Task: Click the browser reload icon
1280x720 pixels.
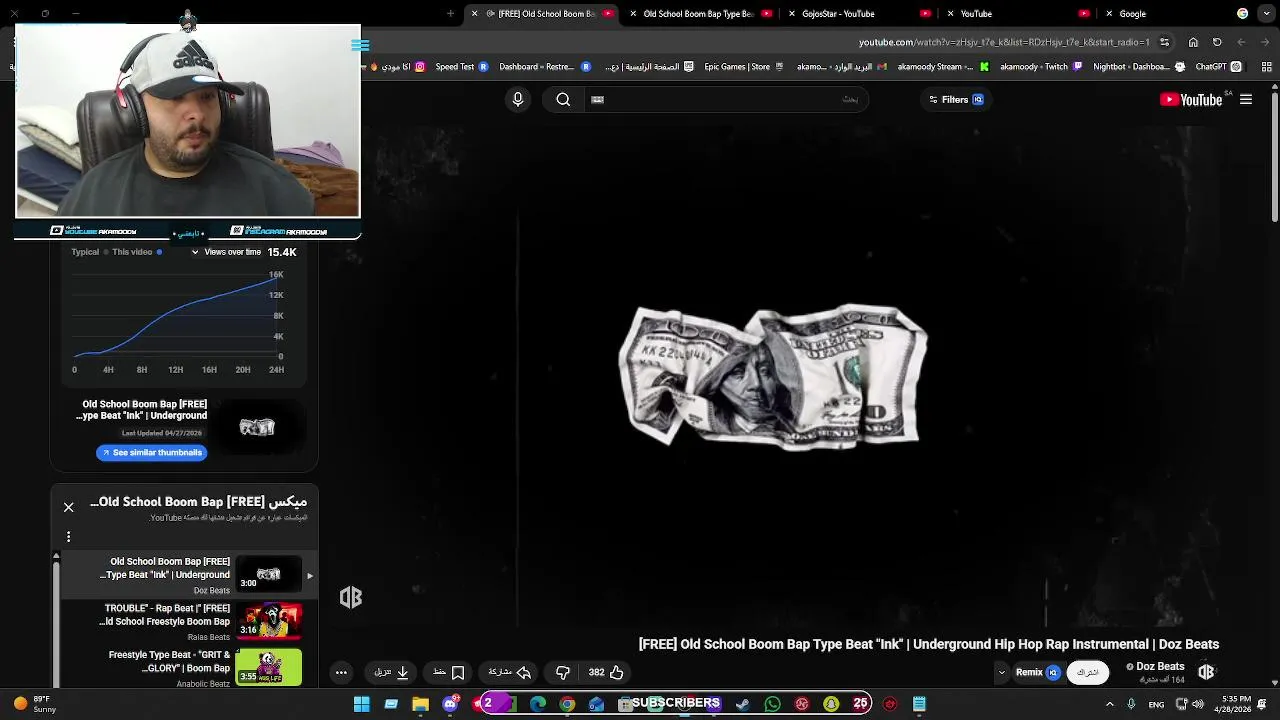Action: (1217, 42)
